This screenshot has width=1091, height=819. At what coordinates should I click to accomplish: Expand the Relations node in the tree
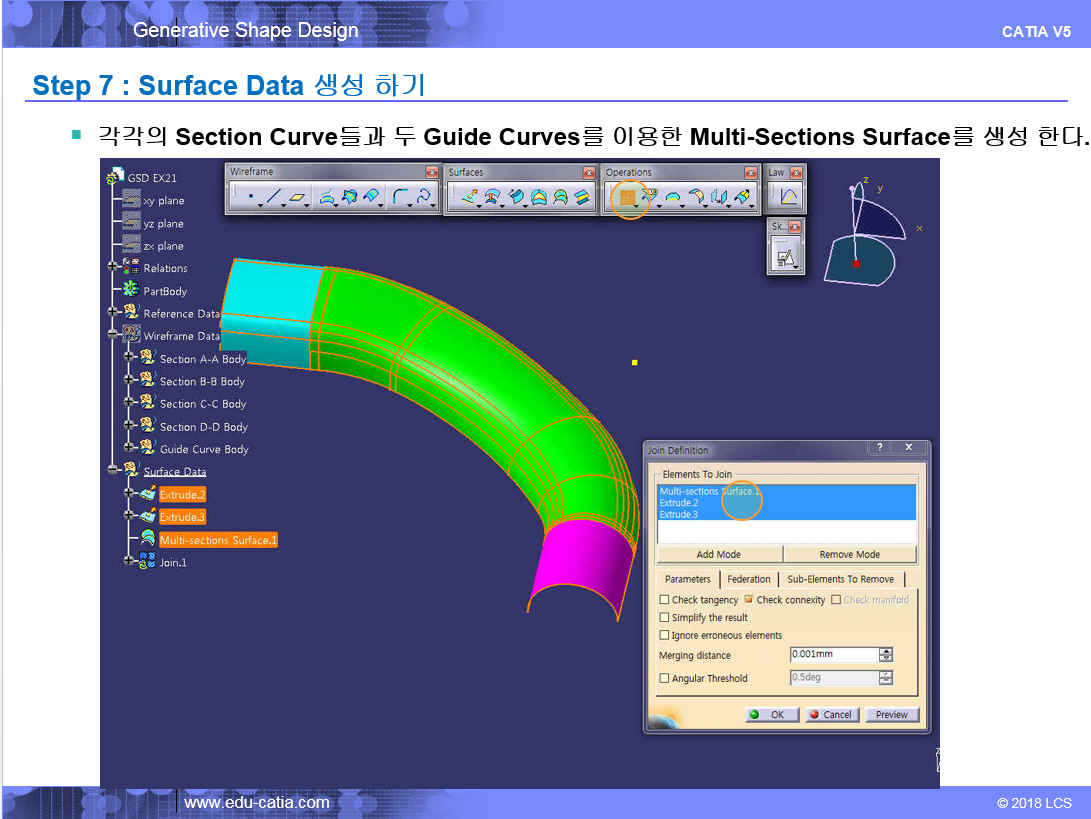point(112,267)
